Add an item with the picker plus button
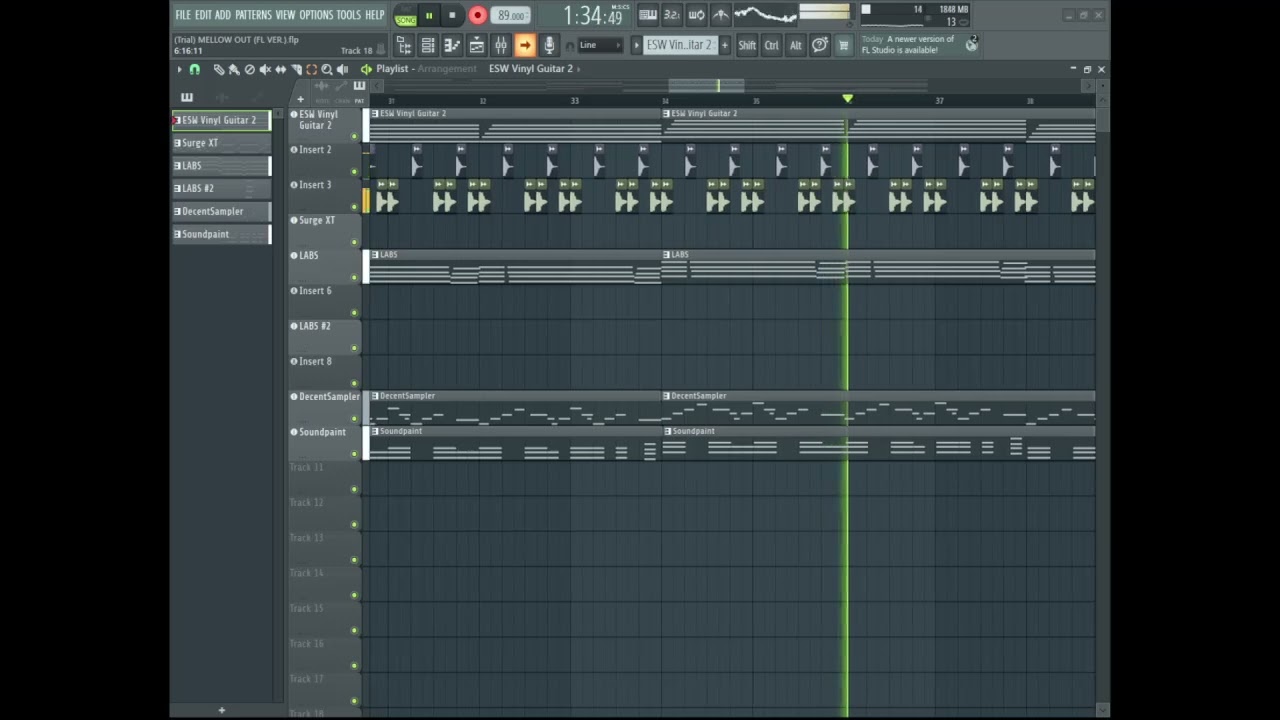Image resolution: width=1280 pixels, height=720 pixels. 222,710
